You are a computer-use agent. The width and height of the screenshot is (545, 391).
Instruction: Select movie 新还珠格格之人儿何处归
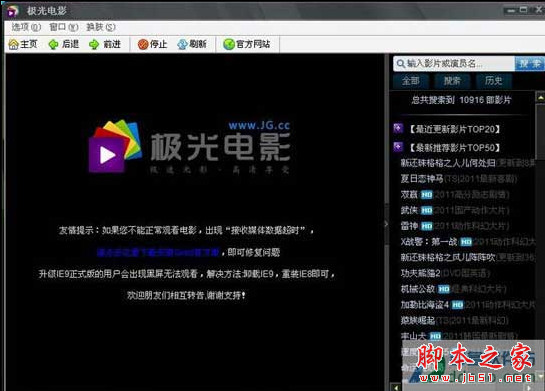448,163
